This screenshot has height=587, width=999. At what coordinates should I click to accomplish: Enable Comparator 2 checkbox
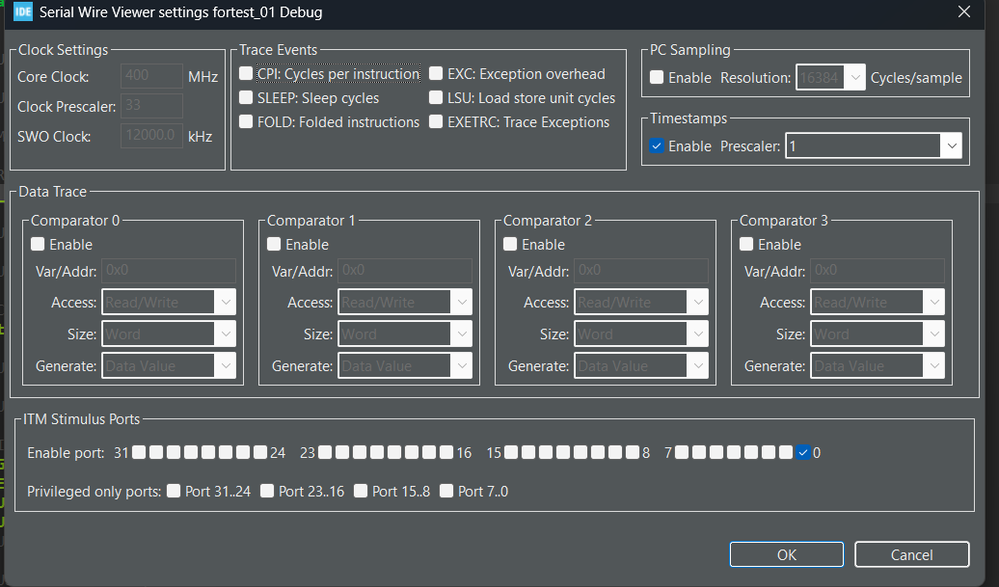point(510,245)
